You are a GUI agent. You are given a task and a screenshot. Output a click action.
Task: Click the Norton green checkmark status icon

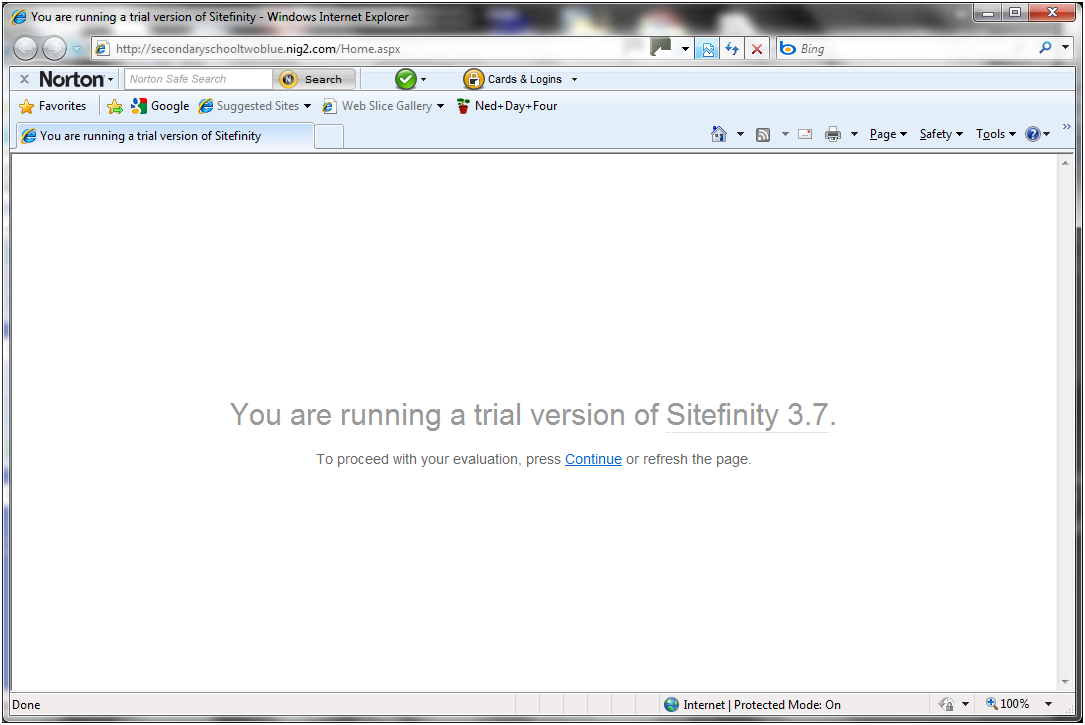tap(406, 79)
